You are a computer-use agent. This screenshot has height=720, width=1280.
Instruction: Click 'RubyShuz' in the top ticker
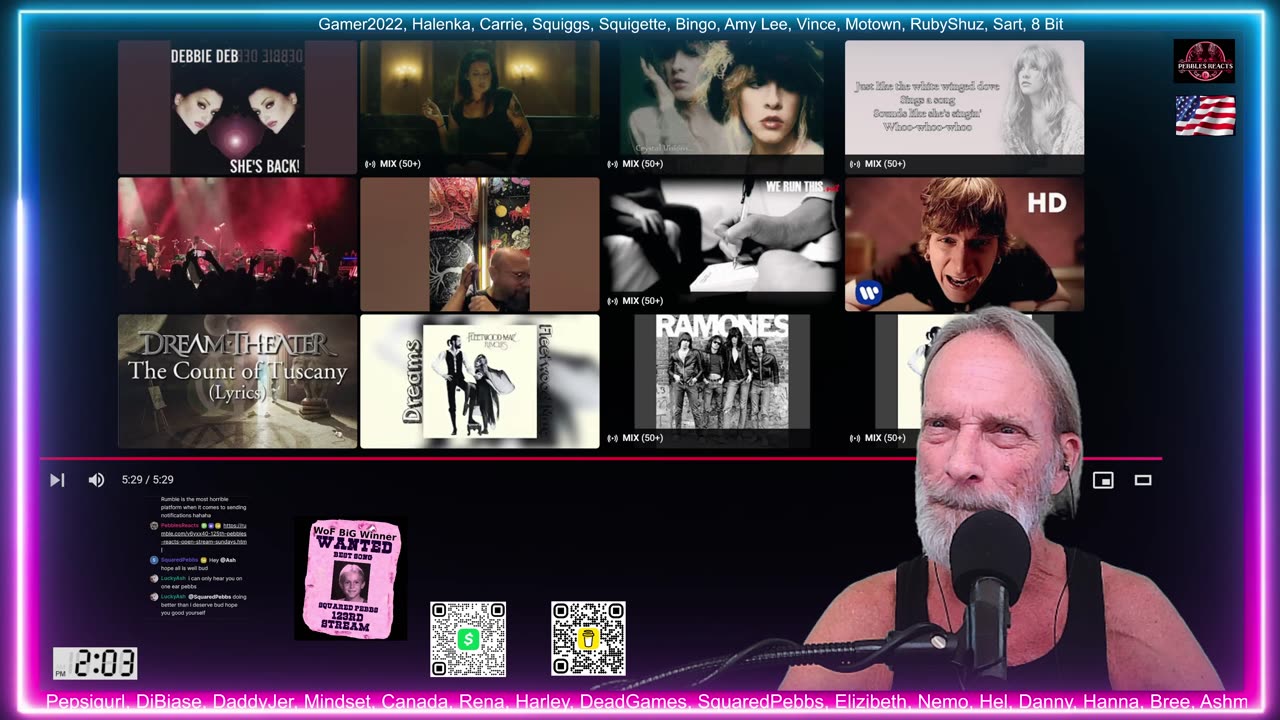947,24
